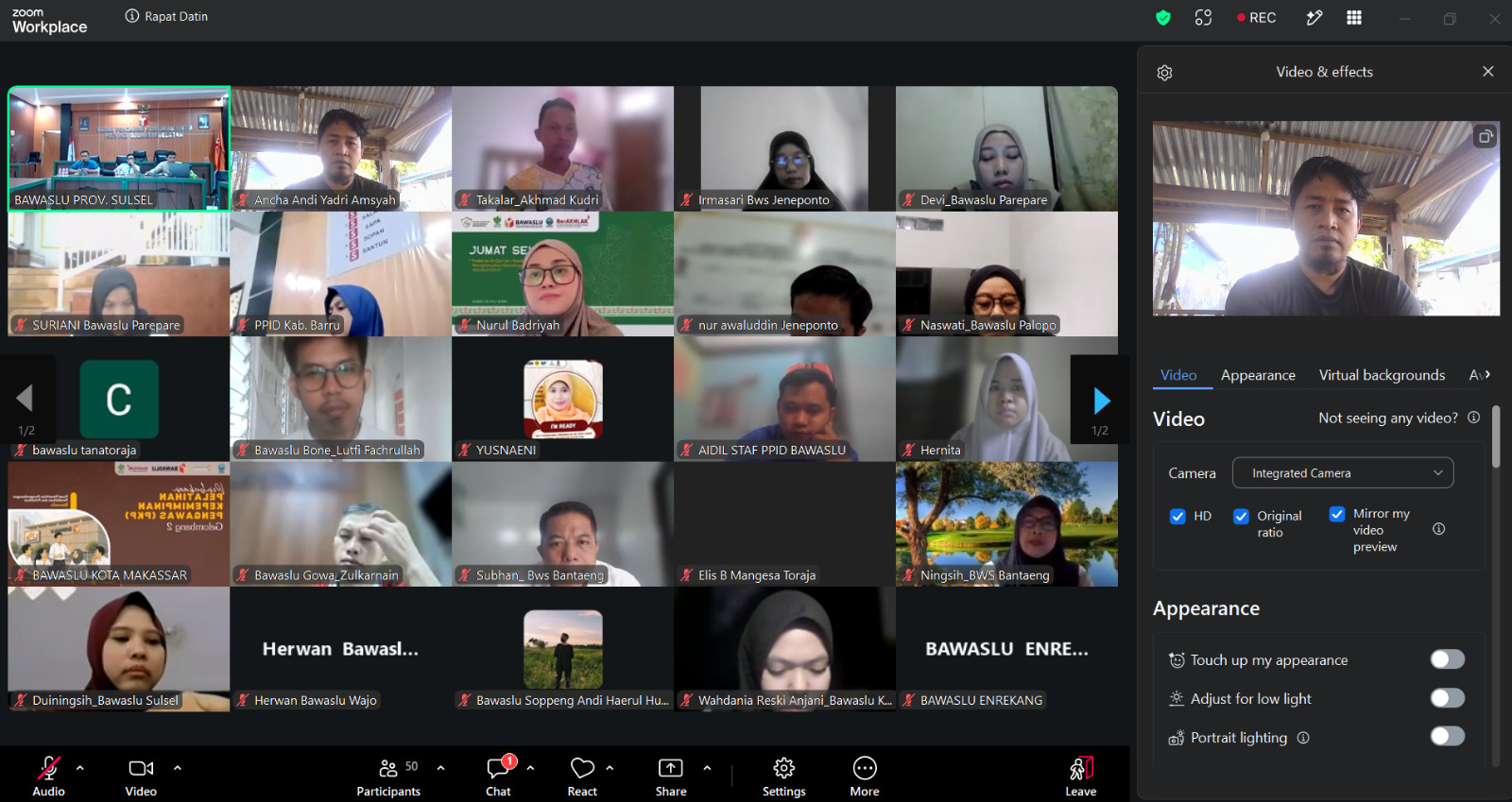1512x802 pixels.
Task: Open the React emoji button
Action: point(582,776)
